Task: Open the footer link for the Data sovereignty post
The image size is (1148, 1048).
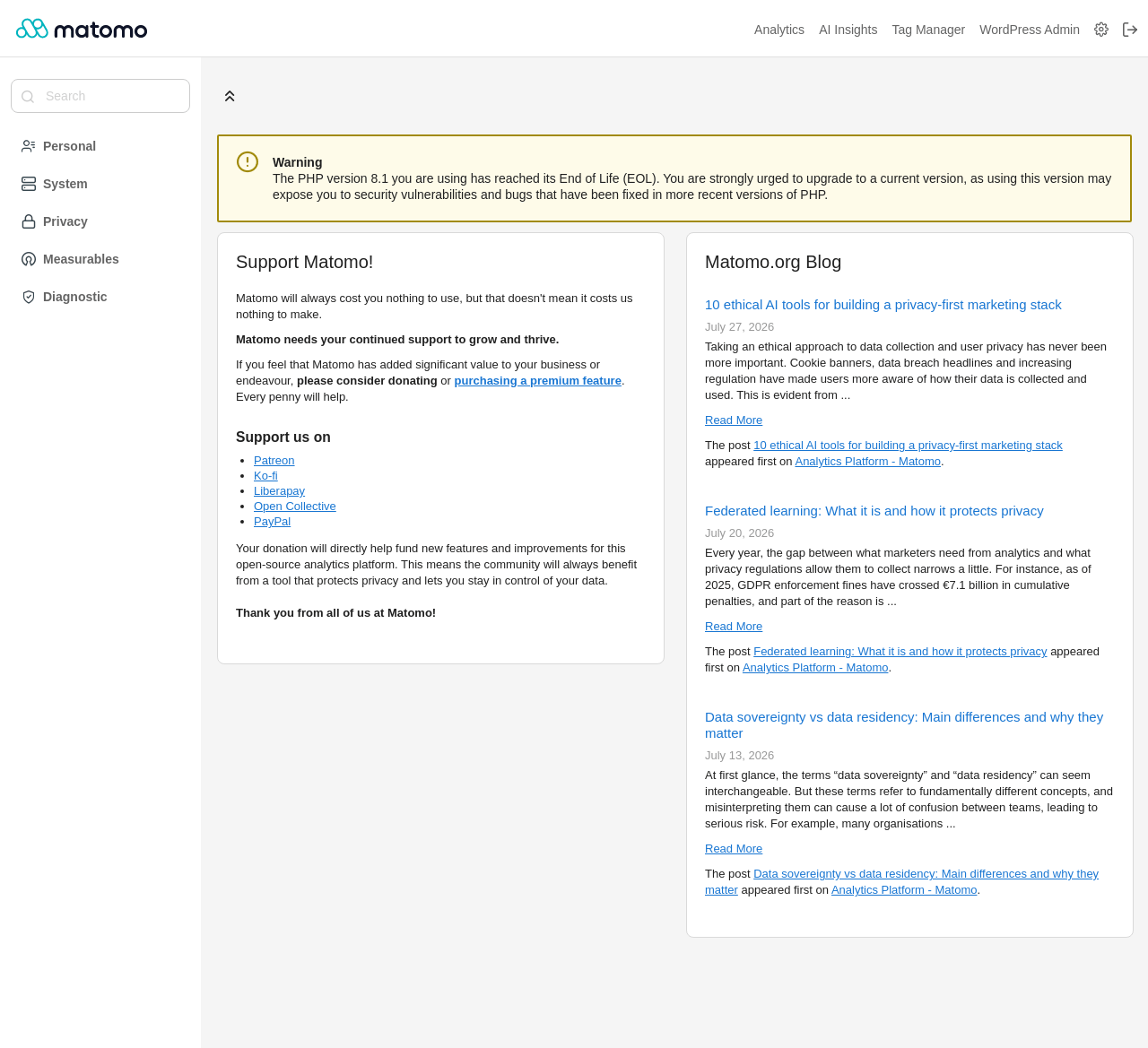Action: pos(926,874)
